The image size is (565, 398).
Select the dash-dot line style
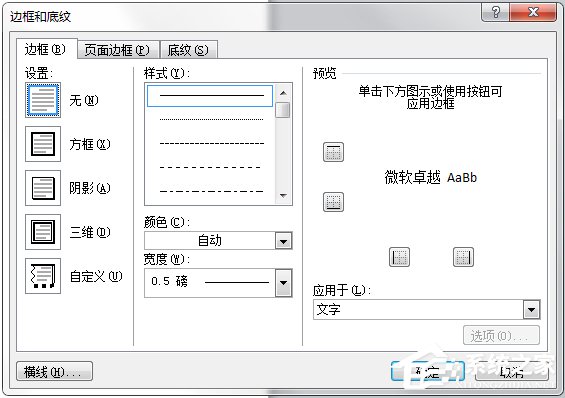(x=212, y=191)
